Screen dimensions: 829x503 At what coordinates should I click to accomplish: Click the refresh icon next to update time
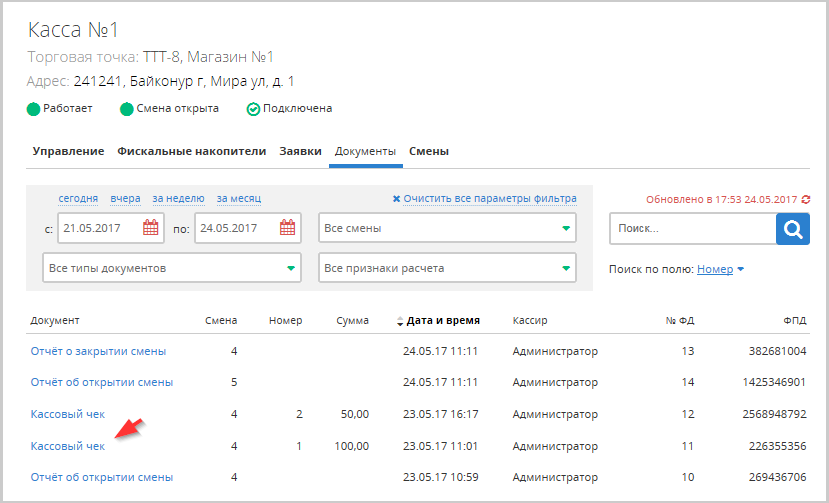pyautogui.click(x=806, y=200)
